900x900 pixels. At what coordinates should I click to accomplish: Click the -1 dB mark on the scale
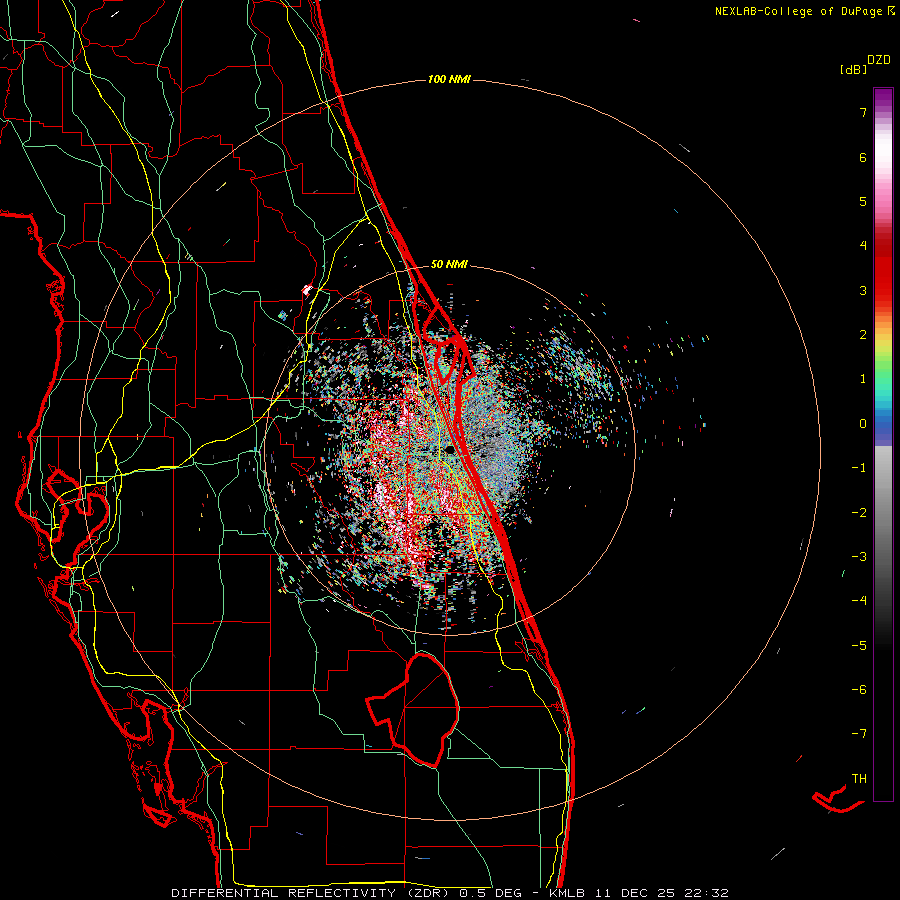pyautogui.click(x=859, y=468)
